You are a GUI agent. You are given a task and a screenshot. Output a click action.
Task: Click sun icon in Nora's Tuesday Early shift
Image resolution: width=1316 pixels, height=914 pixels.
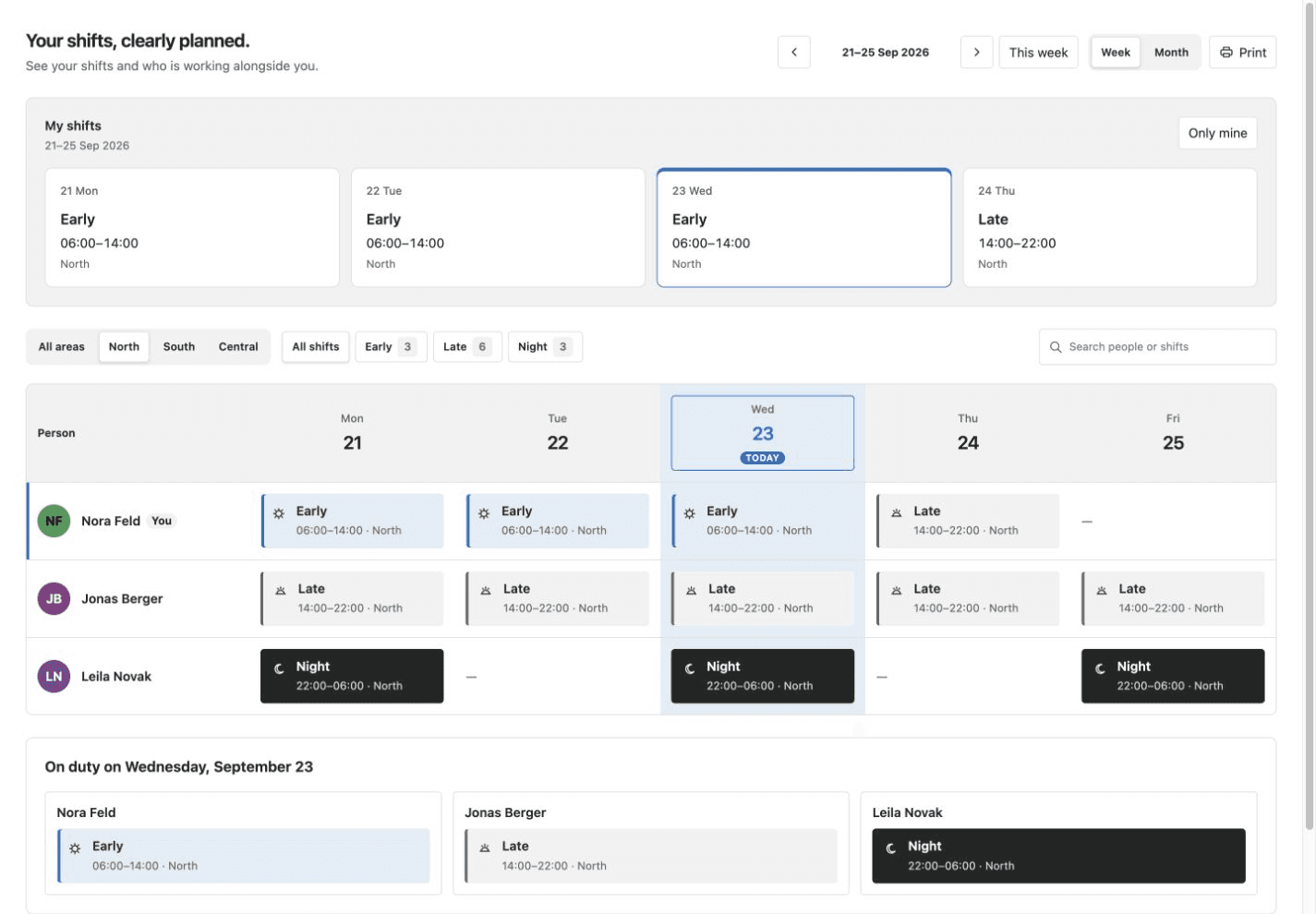(484, 513)
